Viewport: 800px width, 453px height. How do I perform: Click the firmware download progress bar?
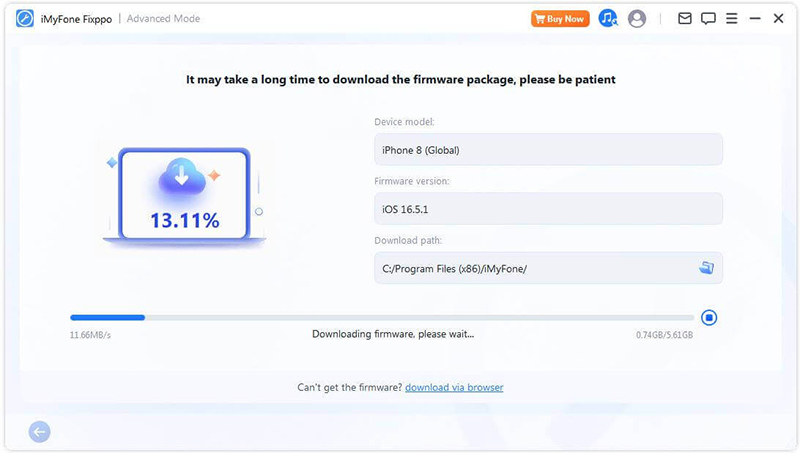382,317
